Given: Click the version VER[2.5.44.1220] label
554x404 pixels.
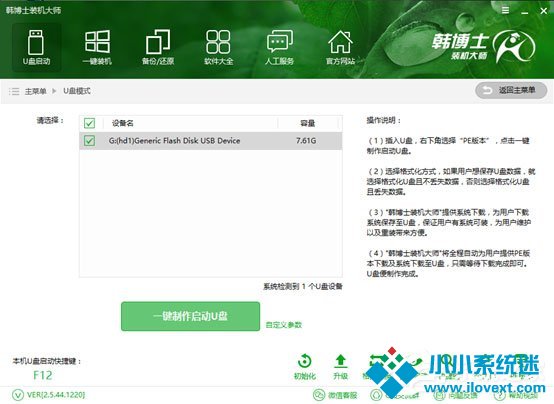Looking at the screenshot, I should click(x=56, y=394).
